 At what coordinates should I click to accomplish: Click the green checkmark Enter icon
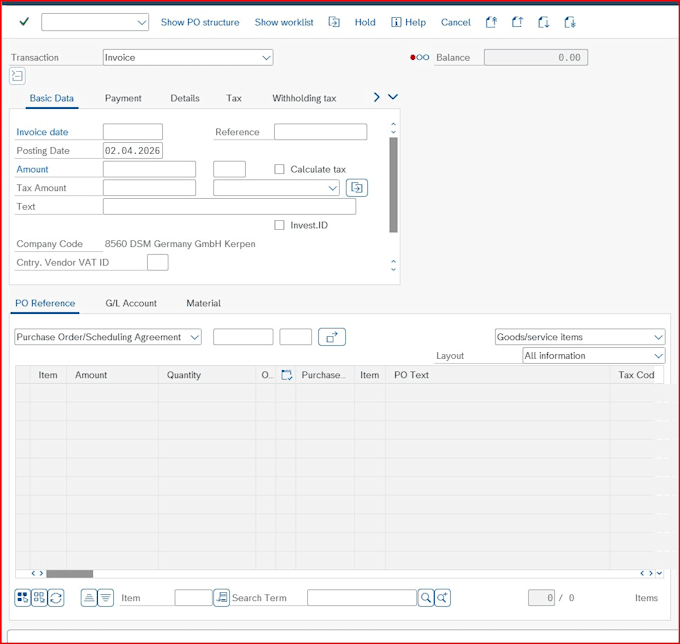coord(24,22)
